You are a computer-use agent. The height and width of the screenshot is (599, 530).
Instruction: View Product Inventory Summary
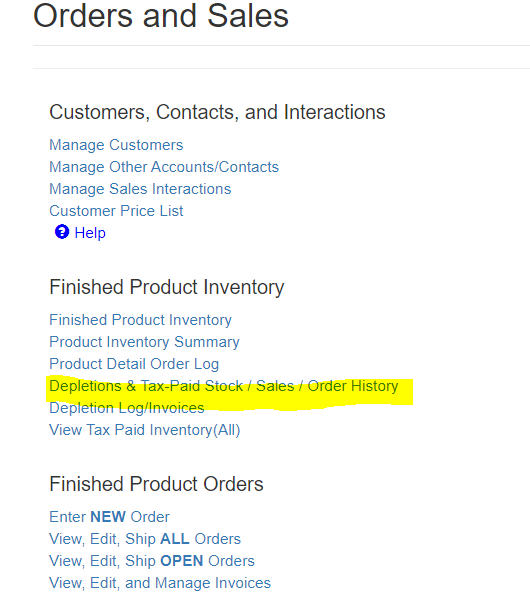click(x=144, y=342)
